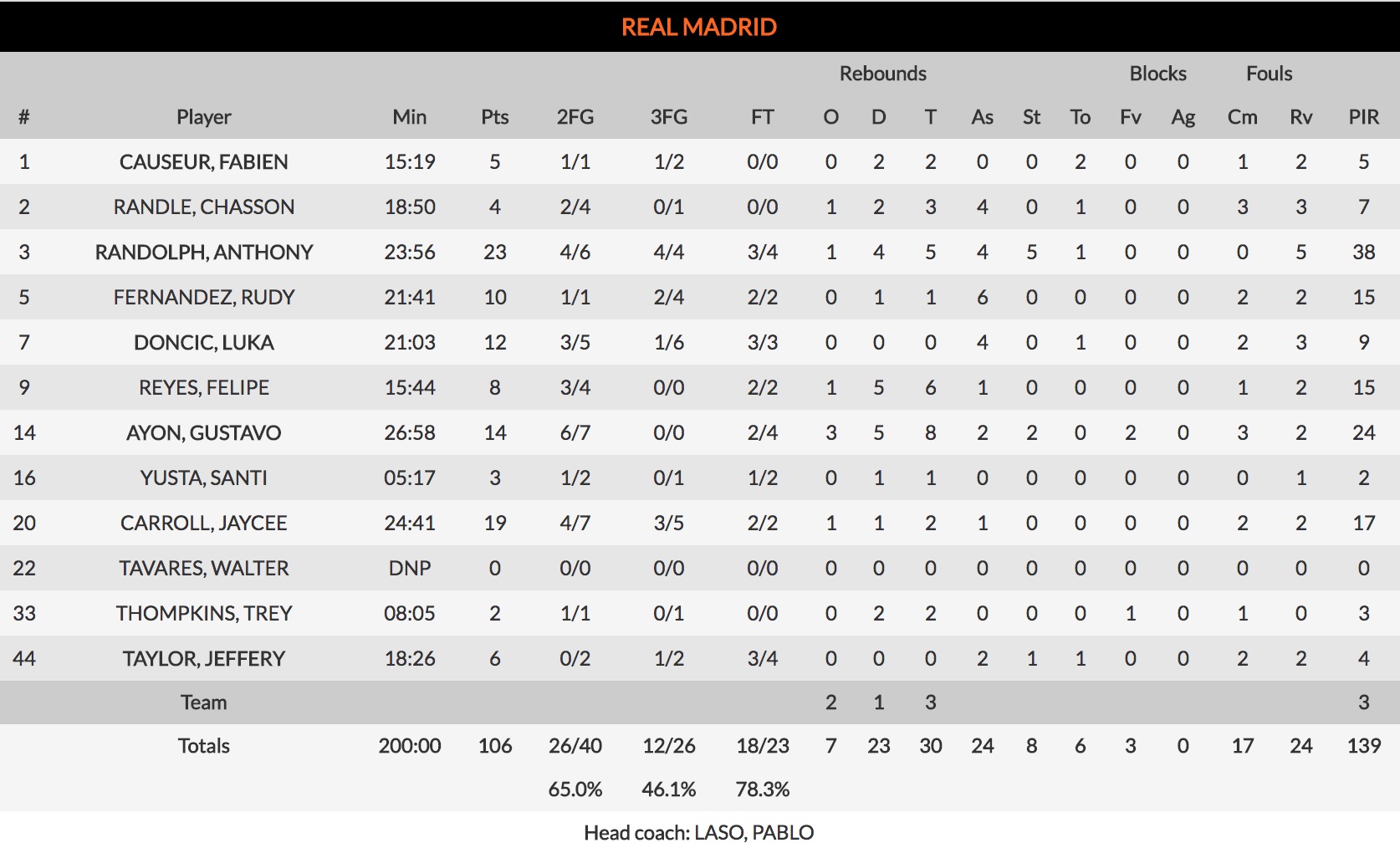Select AYON, GUSTAVO in the table

coord(203,432)
